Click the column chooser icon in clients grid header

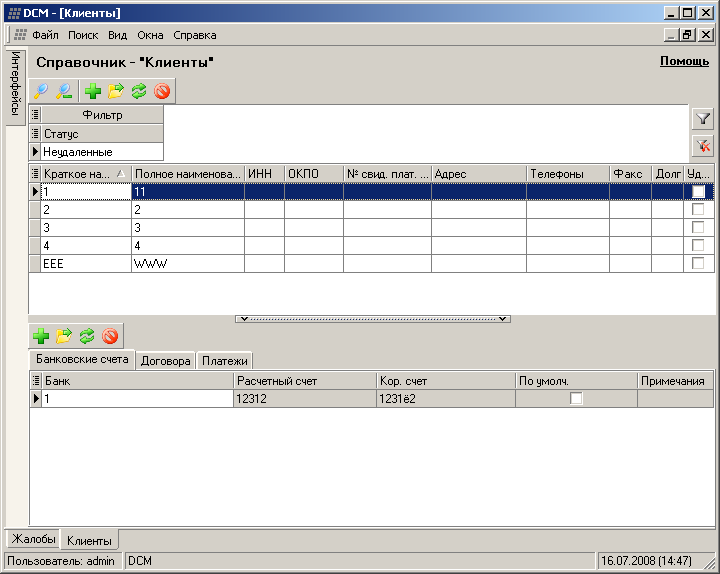pyautogui.click(x=35, y=174)
